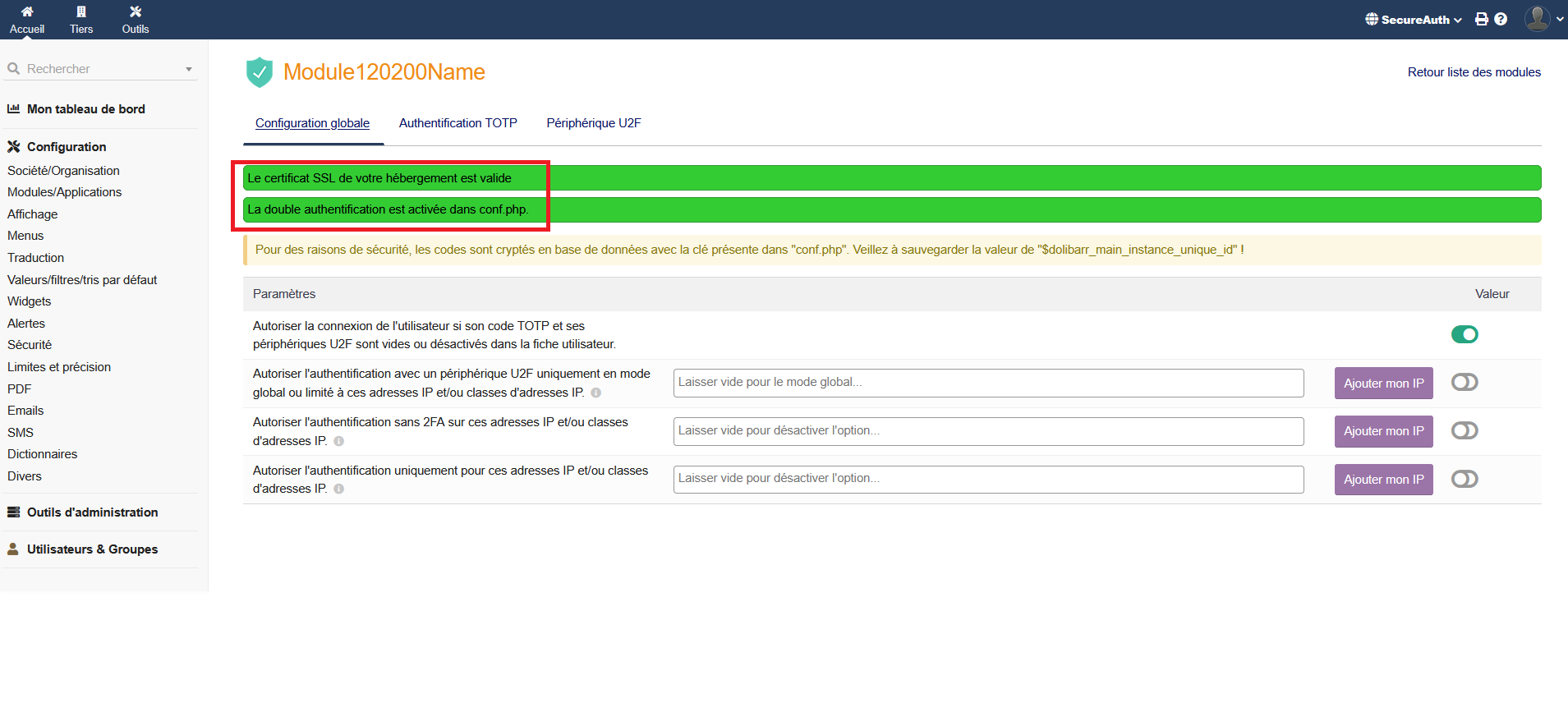1568x703 pixels.
Task: Open the Tiers building icon
Action: coord(81,11)
